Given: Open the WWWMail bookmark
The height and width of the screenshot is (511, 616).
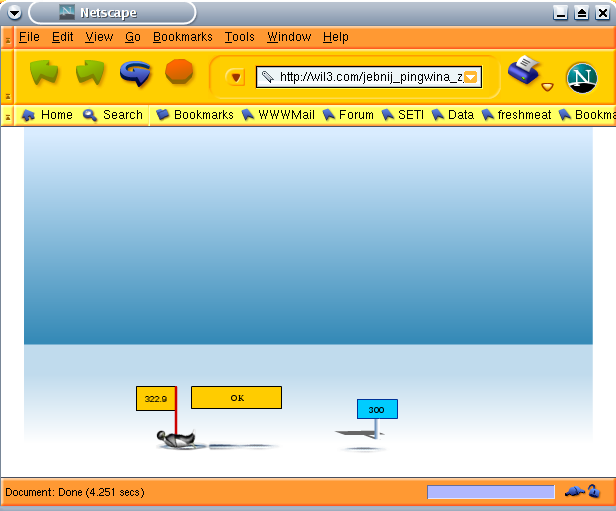Looking at the screenshot, I should 278,115.
